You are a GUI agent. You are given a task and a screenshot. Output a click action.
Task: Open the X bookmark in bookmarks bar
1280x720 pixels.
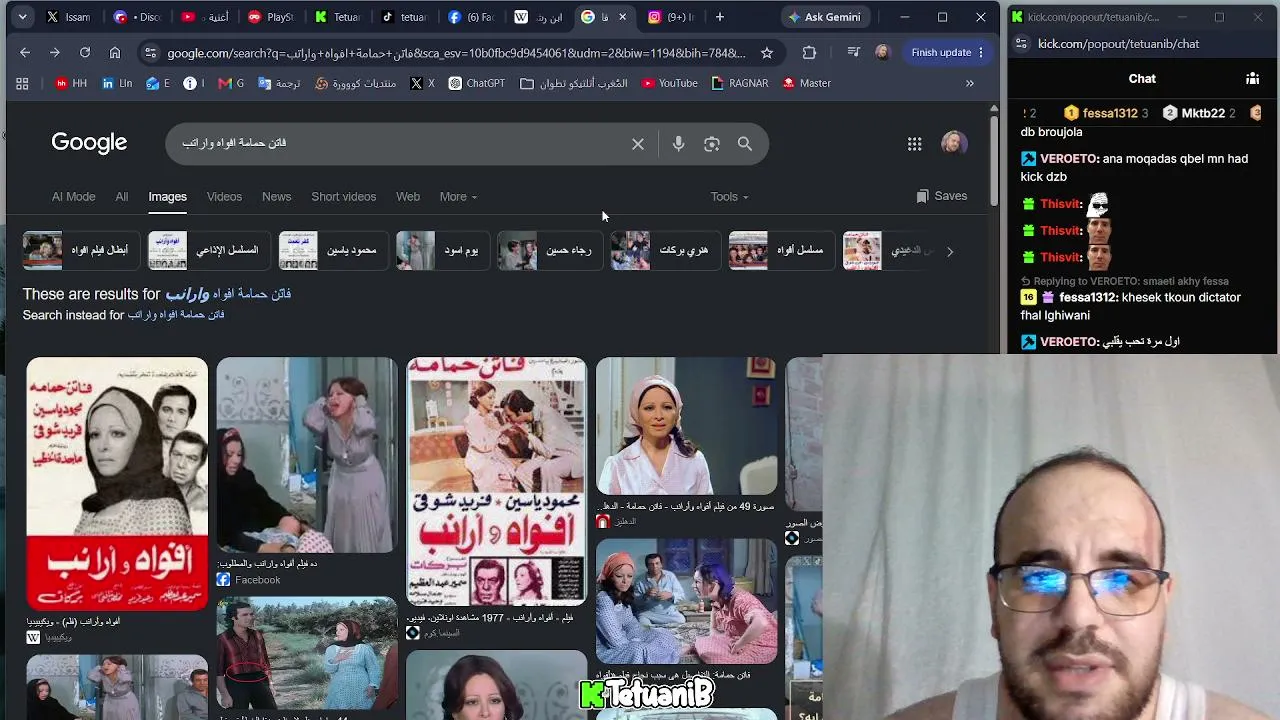click(x=422, y=83)
